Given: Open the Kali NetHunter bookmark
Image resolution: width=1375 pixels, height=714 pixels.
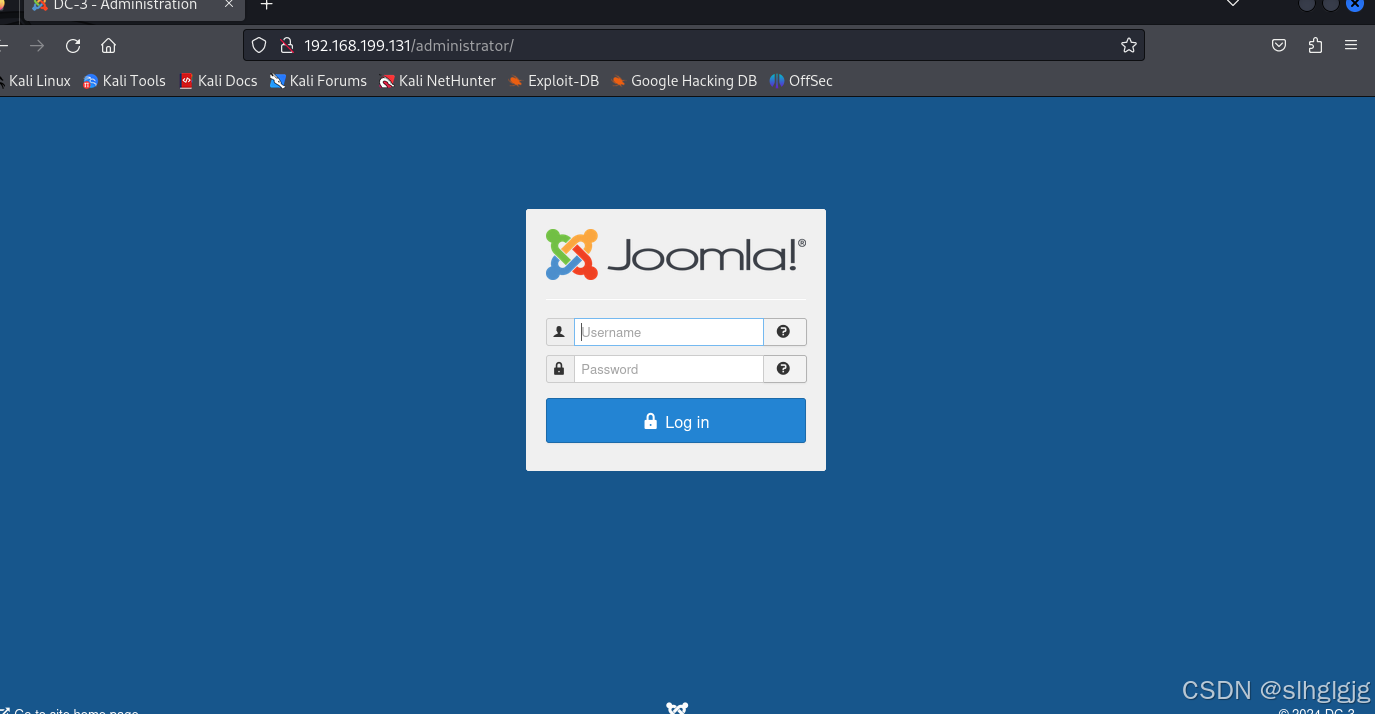Looking at the screenshot, I should tap(438, 81).
